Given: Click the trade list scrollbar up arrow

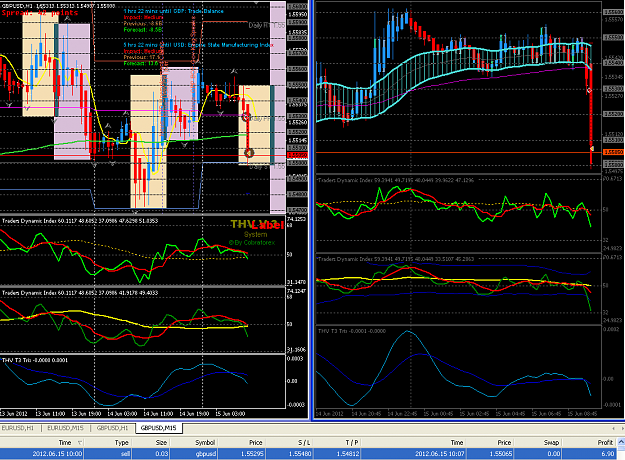Looking at the screenshot, I should coord(621,442).
